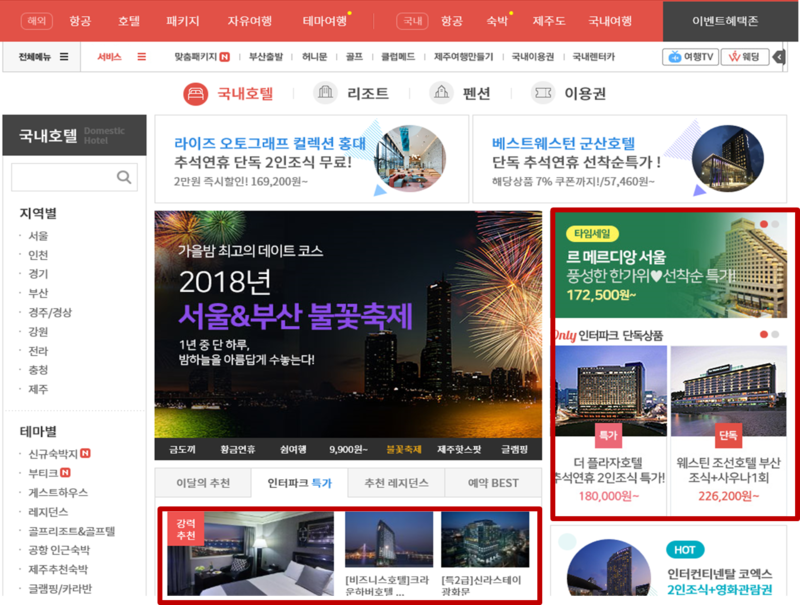Open 강력추천 hotel room thumbnail

click(251, 554)
